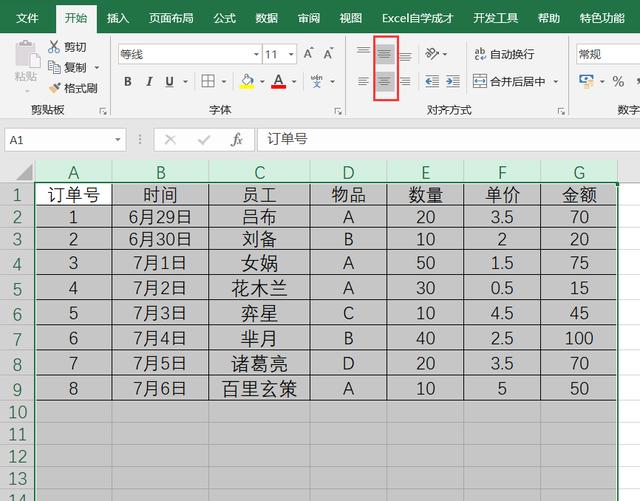
Task: Click the phonetic guide (文) icon
Action: click(x=317, y=81)
